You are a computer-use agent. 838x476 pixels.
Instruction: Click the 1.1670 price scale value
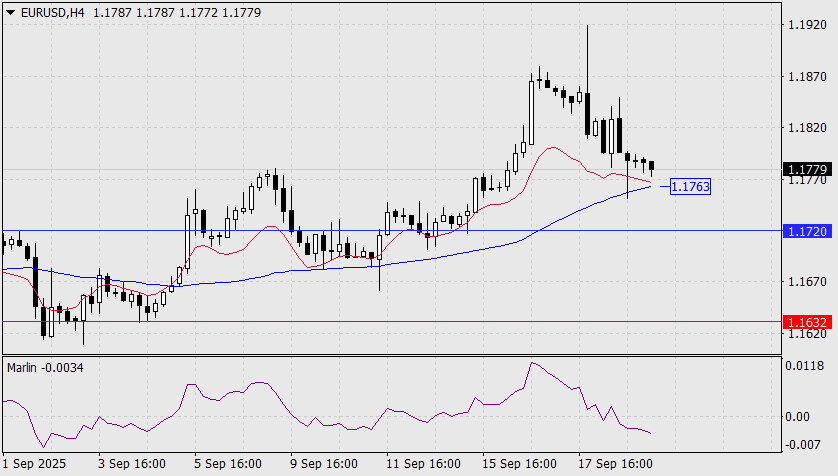807,282
